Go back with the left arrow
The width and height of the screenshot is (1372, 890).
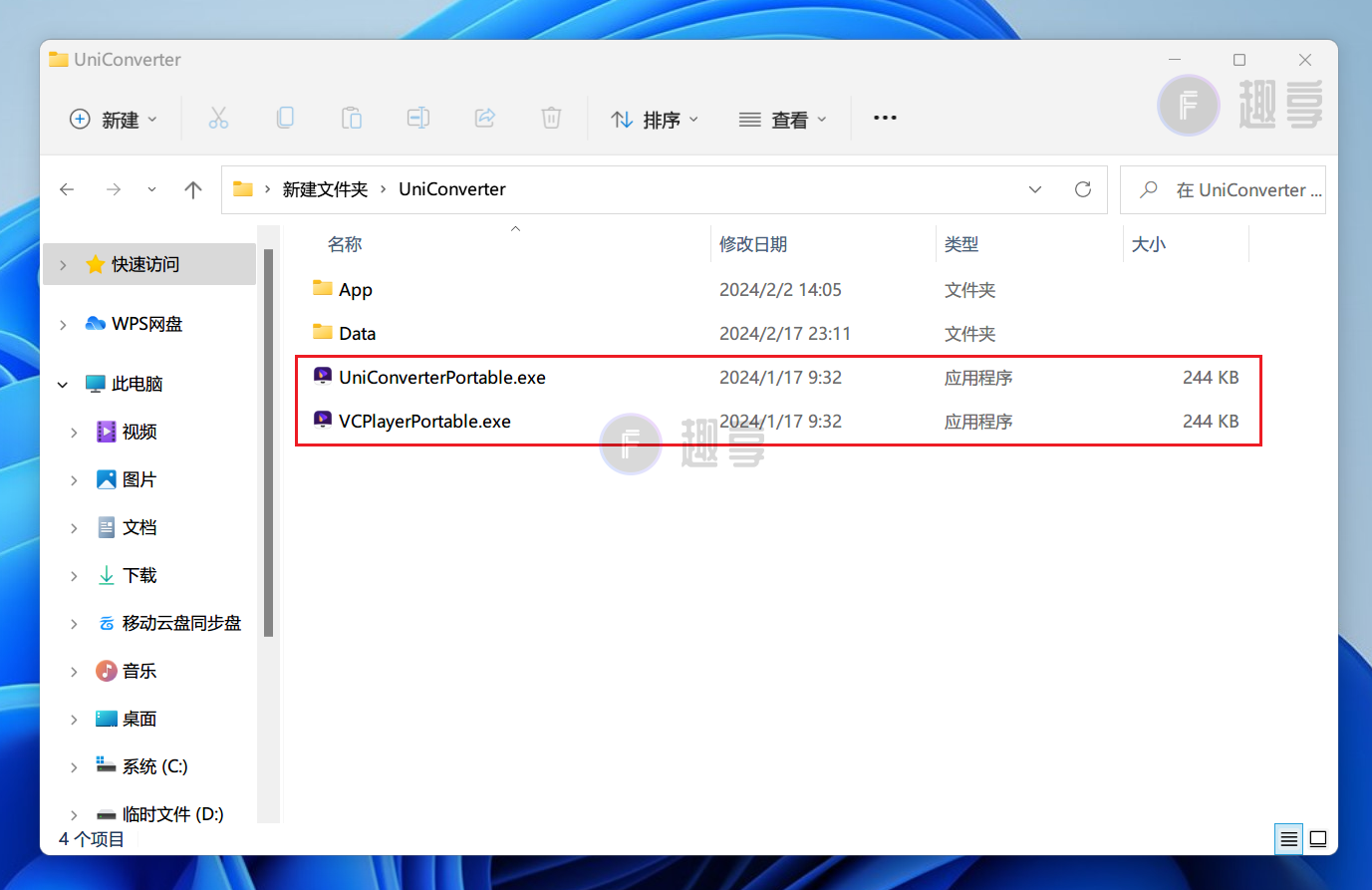point(67,189)
